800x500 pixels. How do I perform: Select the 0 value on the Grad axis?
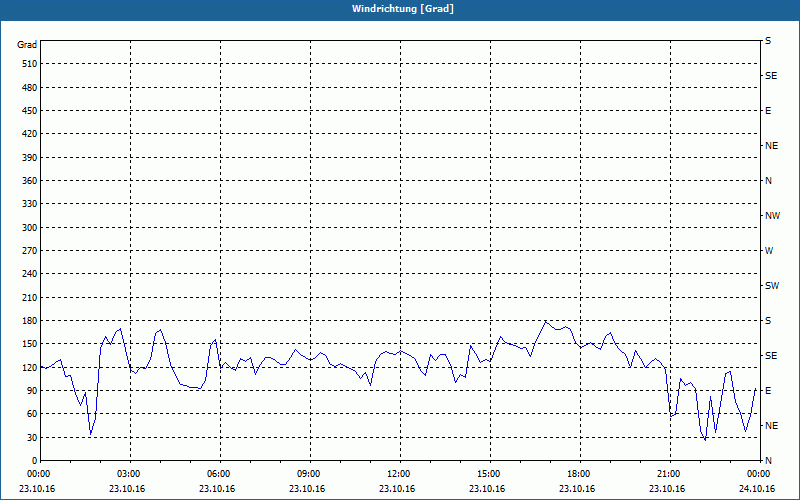pos(34,461)
